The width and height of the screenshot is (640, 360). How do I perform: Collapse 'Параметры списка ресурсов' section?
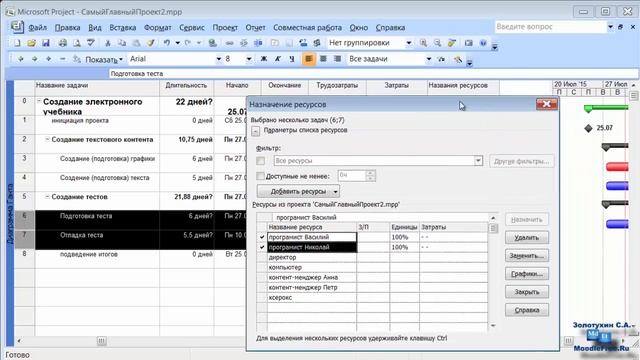(256, 131)
